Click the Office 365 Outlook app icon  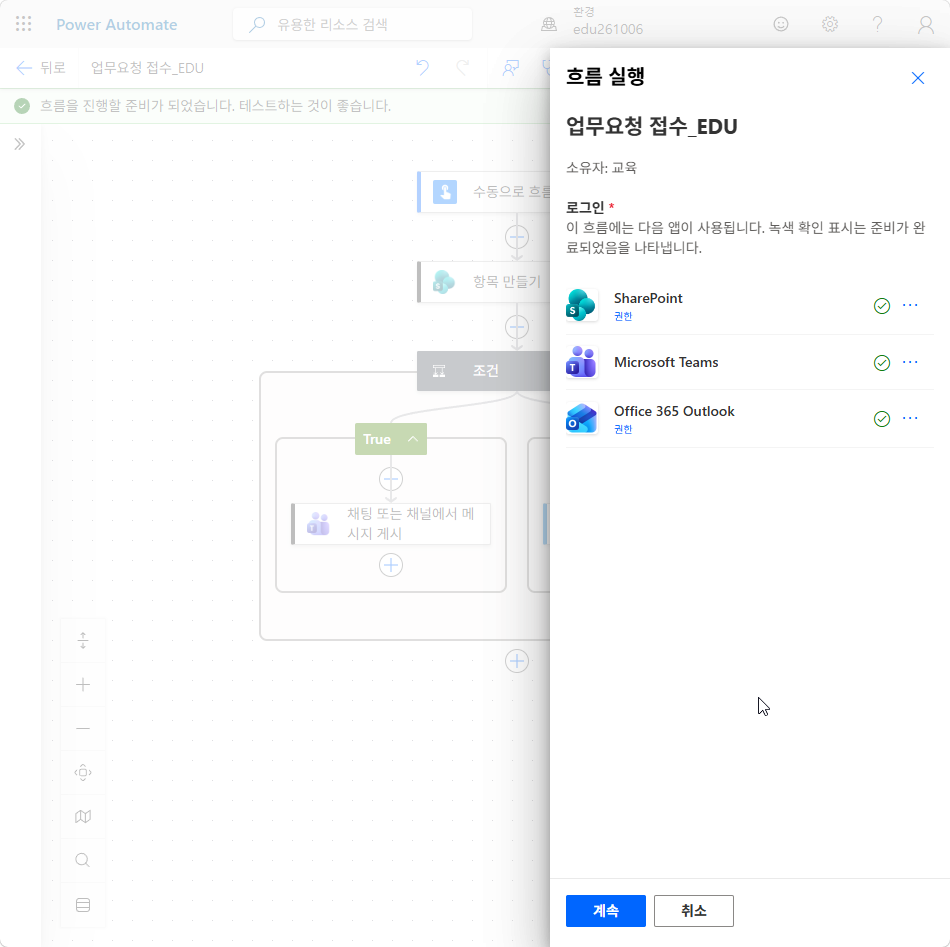coord(582,418)
